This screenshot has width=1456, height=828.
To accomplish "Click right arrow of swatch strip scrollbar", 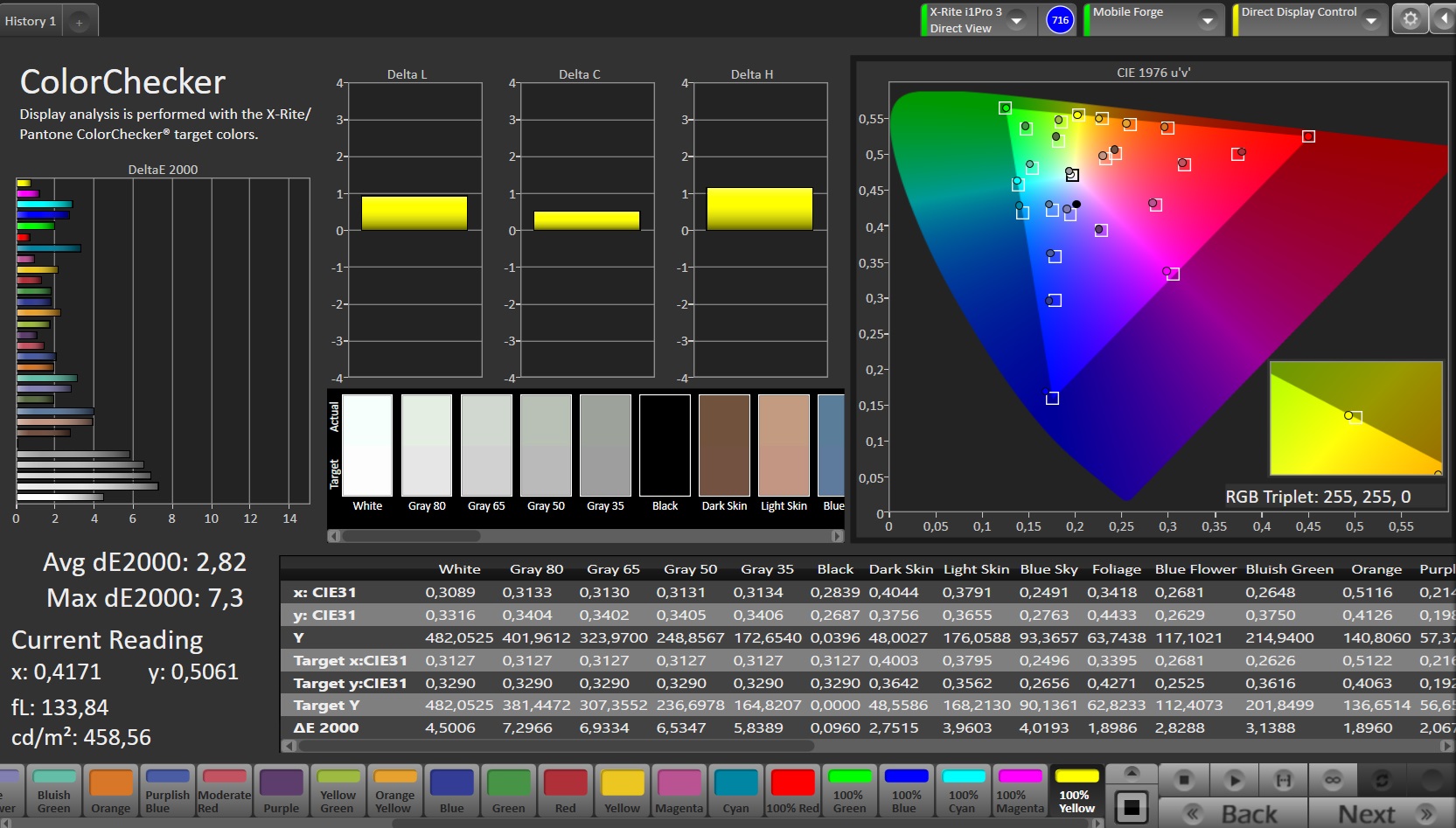I will pos(837,536).
